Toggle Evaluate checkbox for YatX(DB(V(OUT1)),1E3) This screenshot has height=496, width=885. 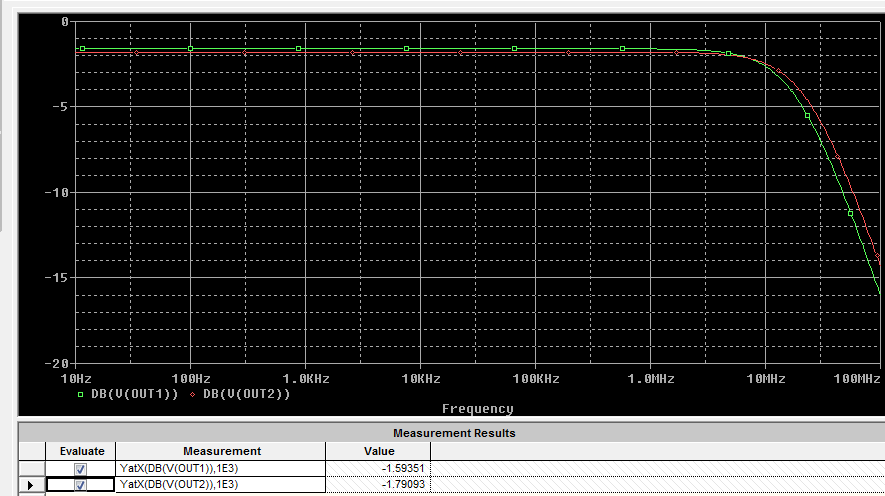tap(80, 469)
